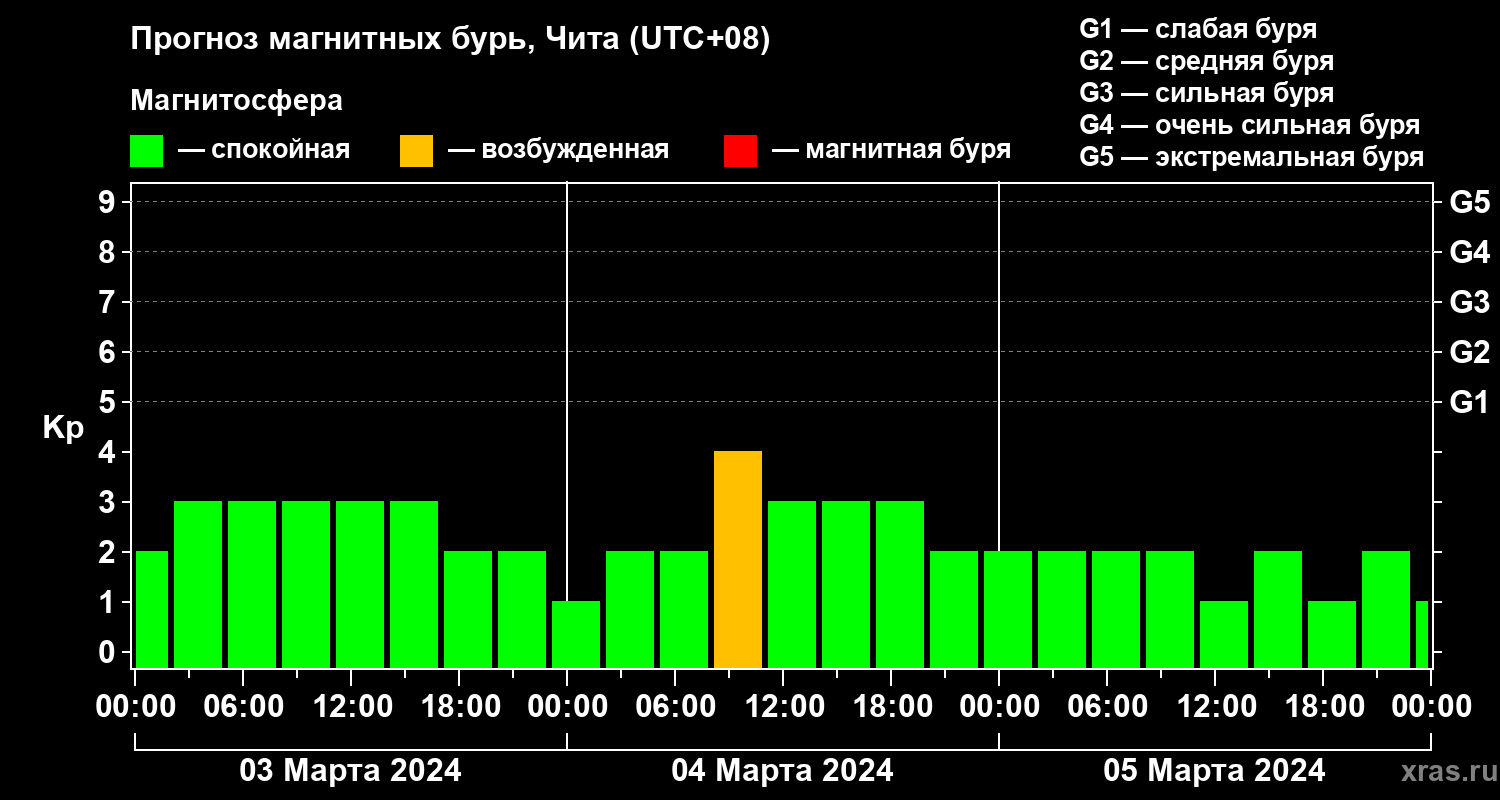Click the 'Kp' y-axis title
The width and height of the screenshot is (1500, 800).
pyautogui.click(x=63, y=428)
